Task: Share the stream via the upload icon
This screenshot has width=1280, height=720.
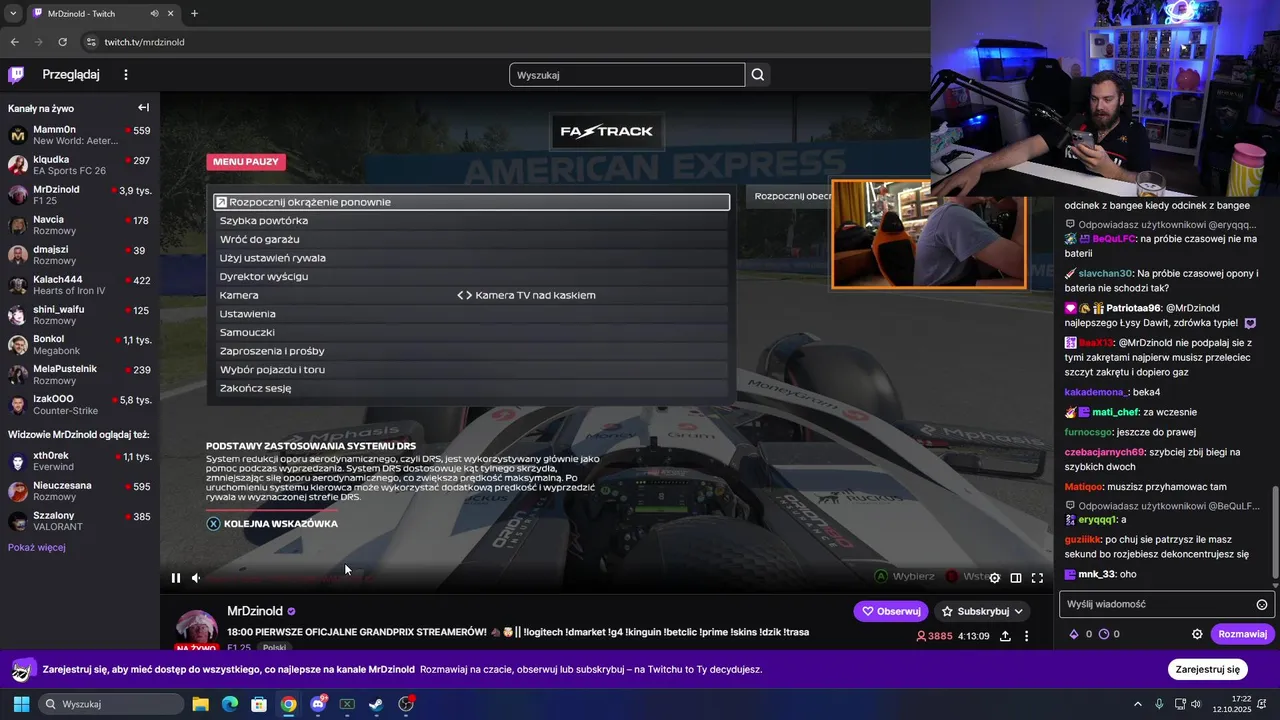Action: tap(1005, 636)
